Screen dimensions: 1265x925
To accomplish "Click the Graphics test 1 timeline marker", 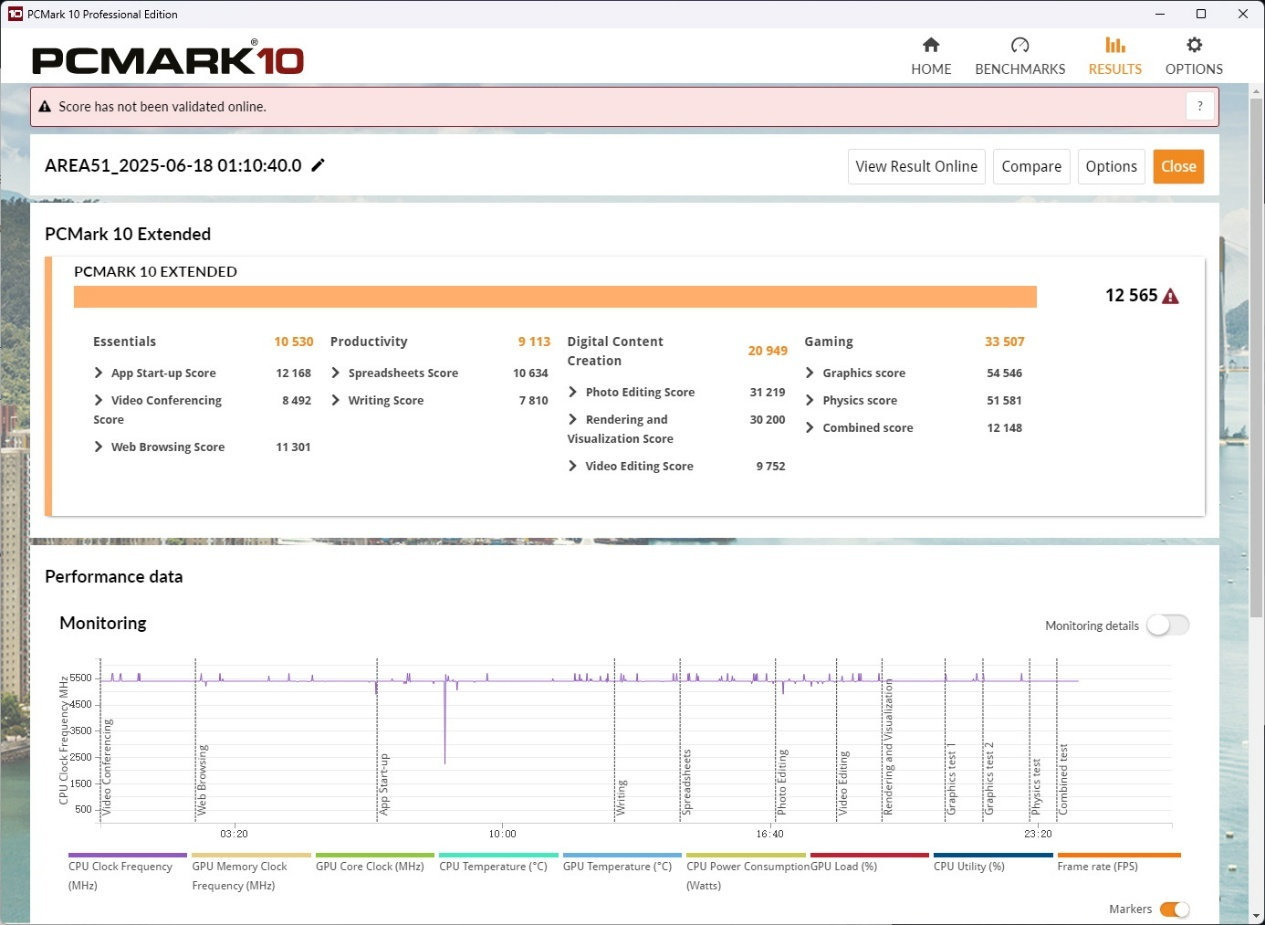I will pyautogui.click(x=952, y=779).
